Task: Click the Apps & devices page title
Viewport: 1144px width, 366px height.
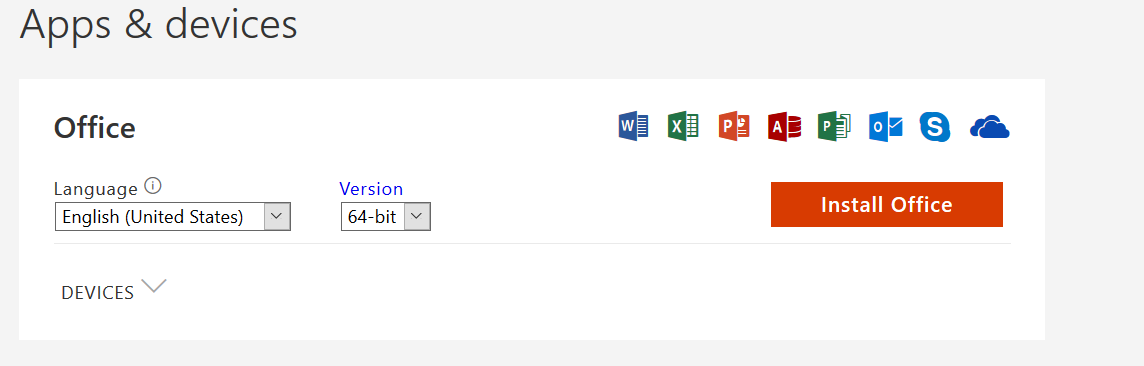Action: (x=158, y=23)
